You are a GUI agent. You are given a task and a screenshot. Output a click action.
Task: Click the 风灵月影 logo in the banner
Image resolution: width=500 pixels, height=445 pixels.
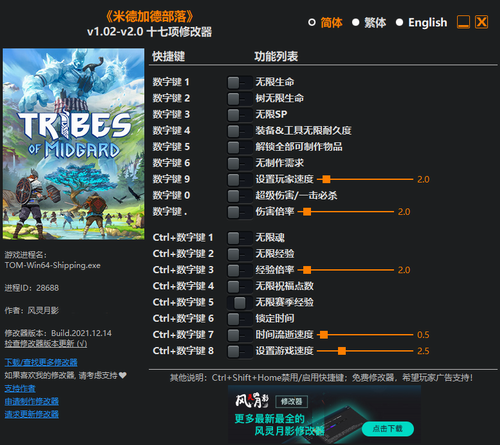coord(252,401)
